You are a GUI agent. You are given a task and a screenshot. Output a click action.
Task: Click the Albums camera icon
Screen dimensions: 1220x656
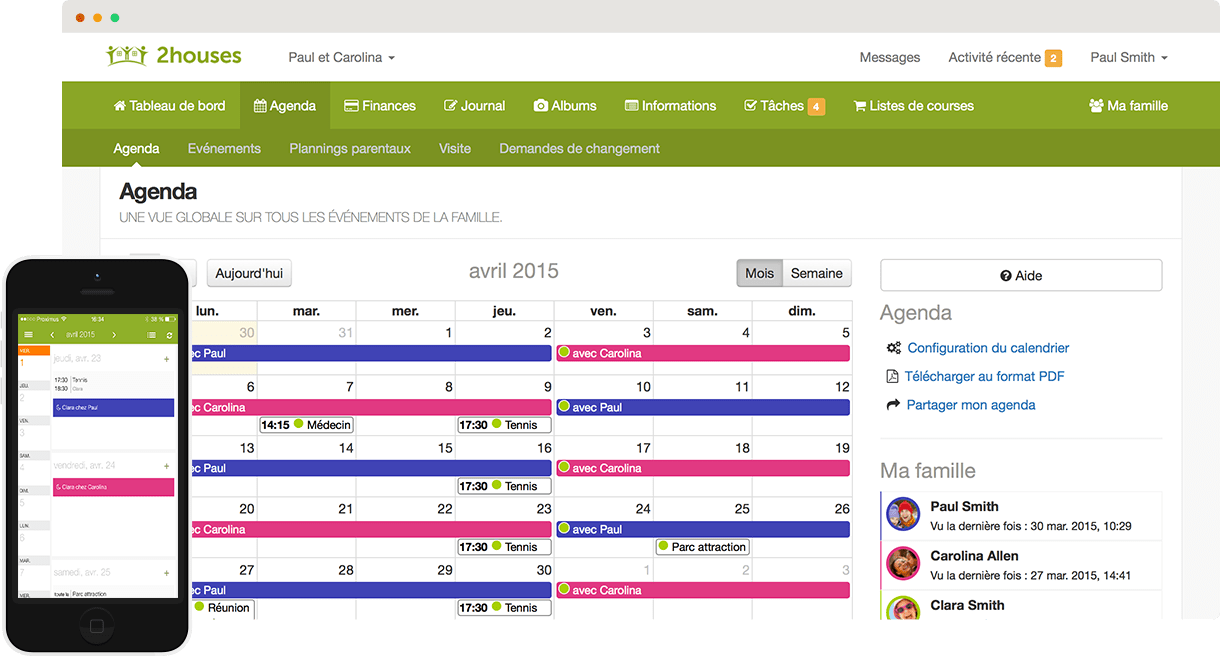pos(540,106)
